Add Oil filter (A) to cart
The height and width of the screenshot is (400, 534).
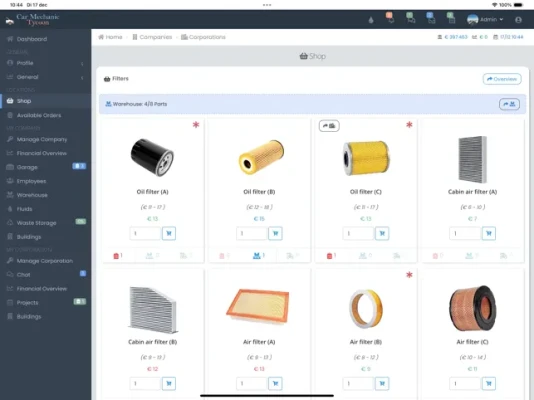point(169,234)
